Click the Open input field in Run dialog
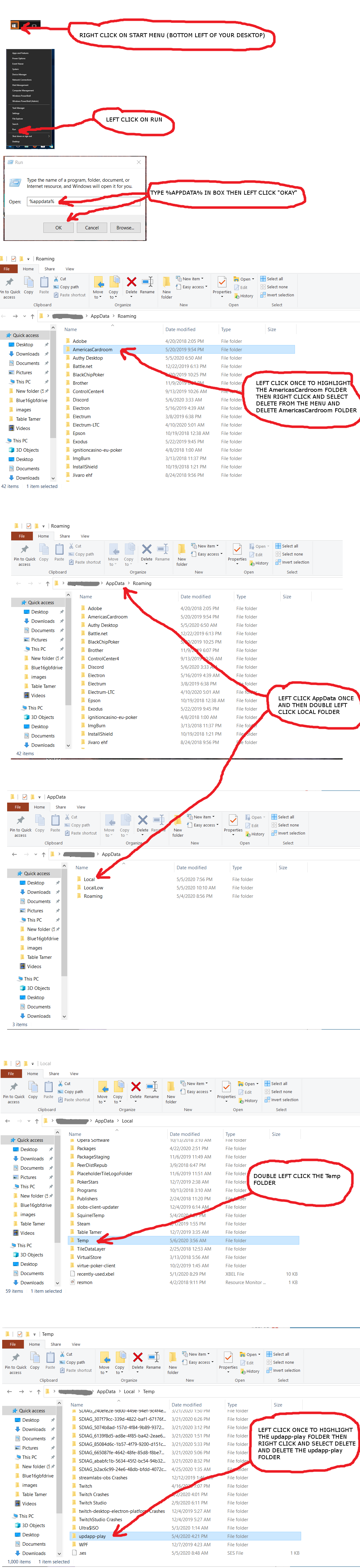 point(84,202)
